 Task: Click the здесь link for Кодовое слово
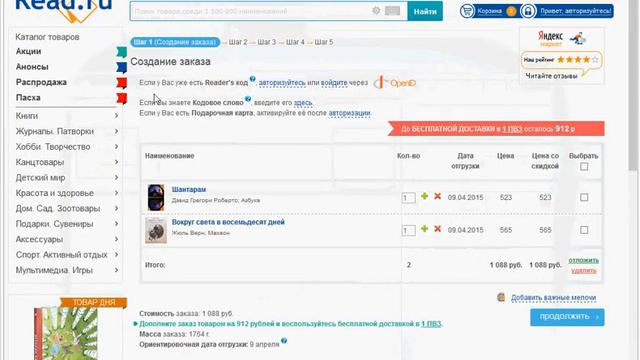[303, 102]
